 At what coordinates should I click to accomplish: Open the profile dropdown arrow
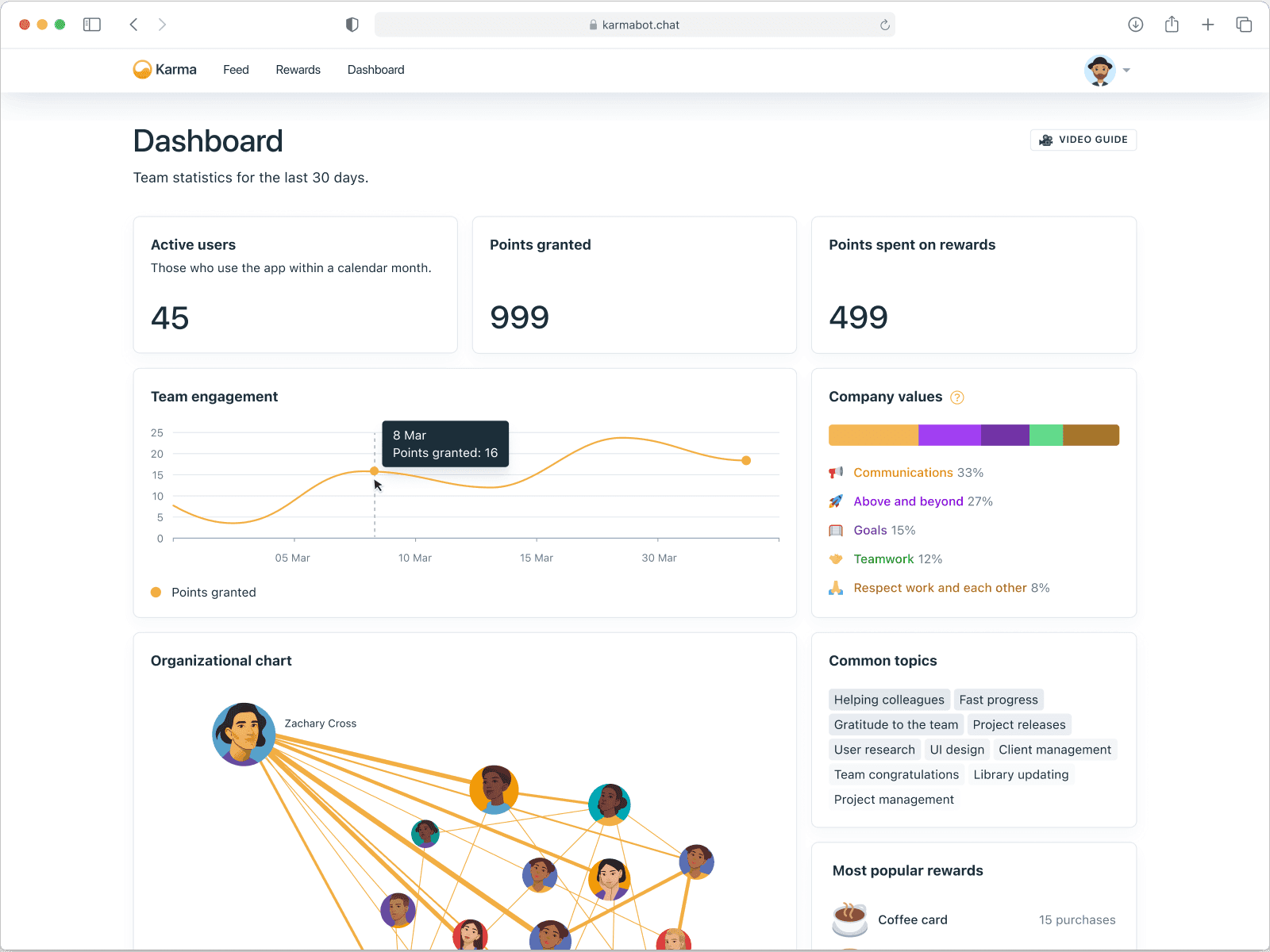tap(1126, 71)
